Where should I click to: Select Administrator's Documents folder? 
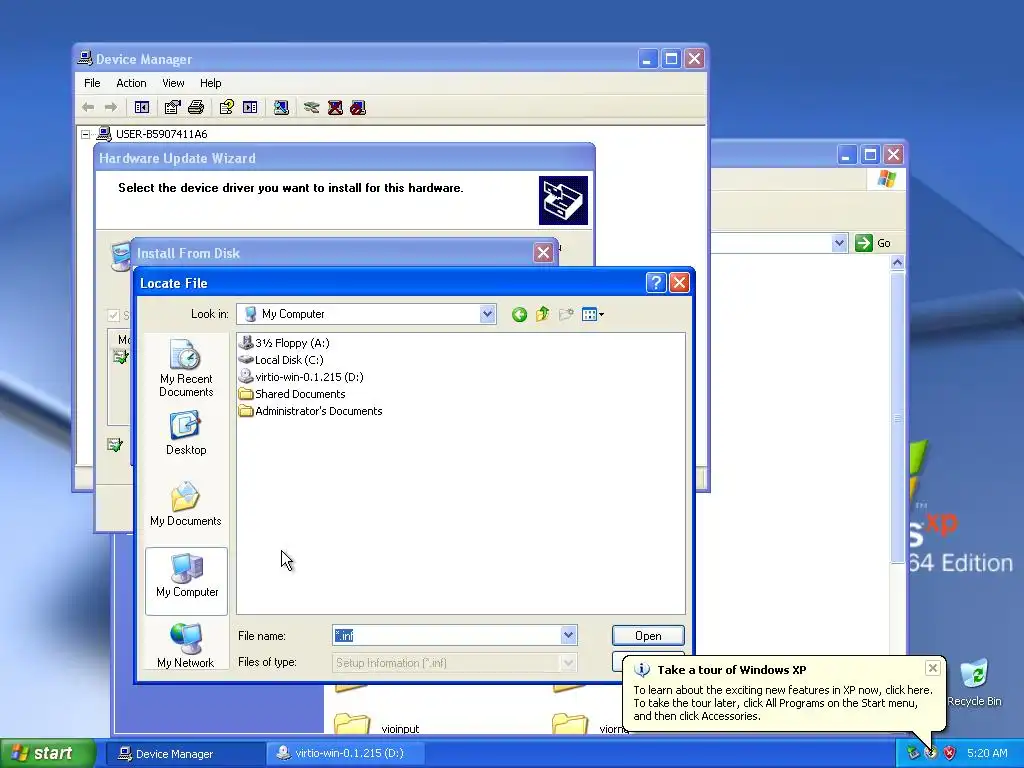pyautogui.click(x=311, y=411)
